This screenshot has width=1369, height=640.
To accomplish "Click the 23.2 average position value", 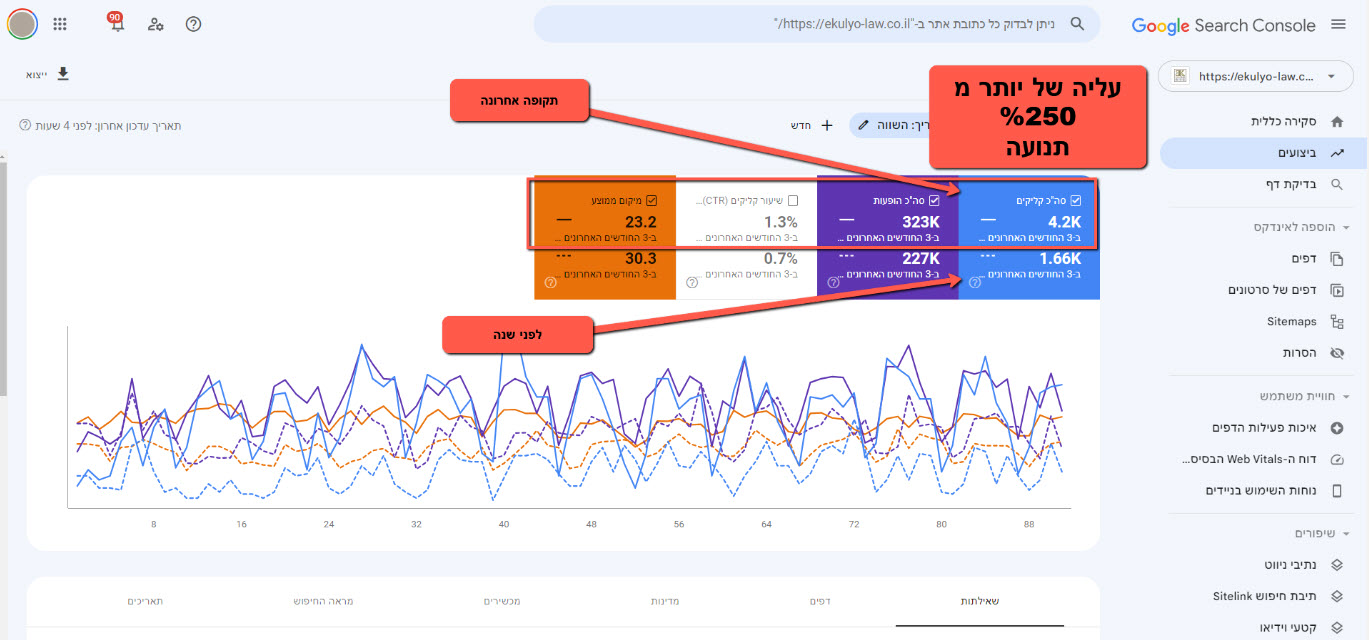I will click(x=639, y=222).
